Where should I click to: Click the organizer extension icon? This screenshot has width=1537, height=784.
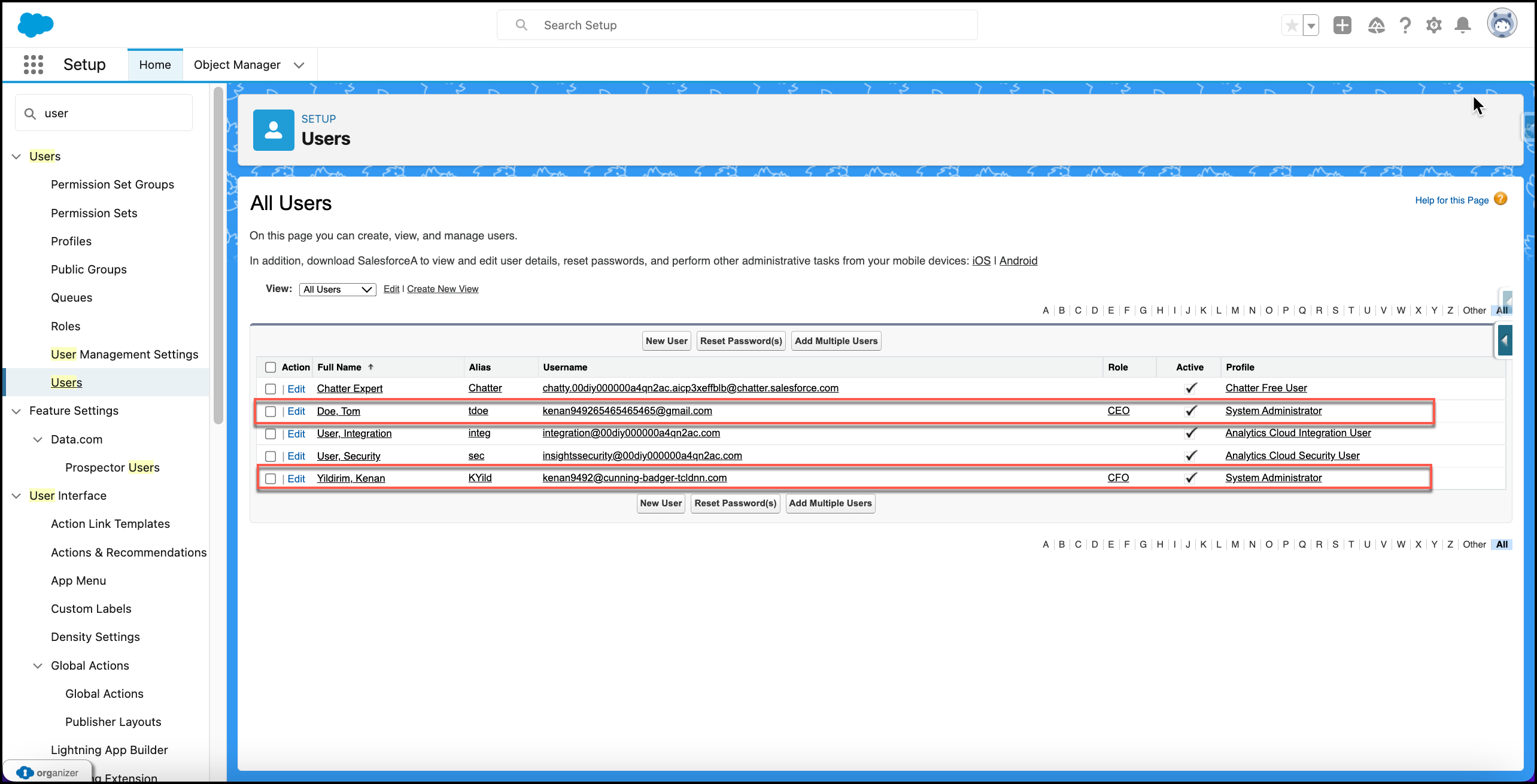pyautogui.click(x=25, y=773)
